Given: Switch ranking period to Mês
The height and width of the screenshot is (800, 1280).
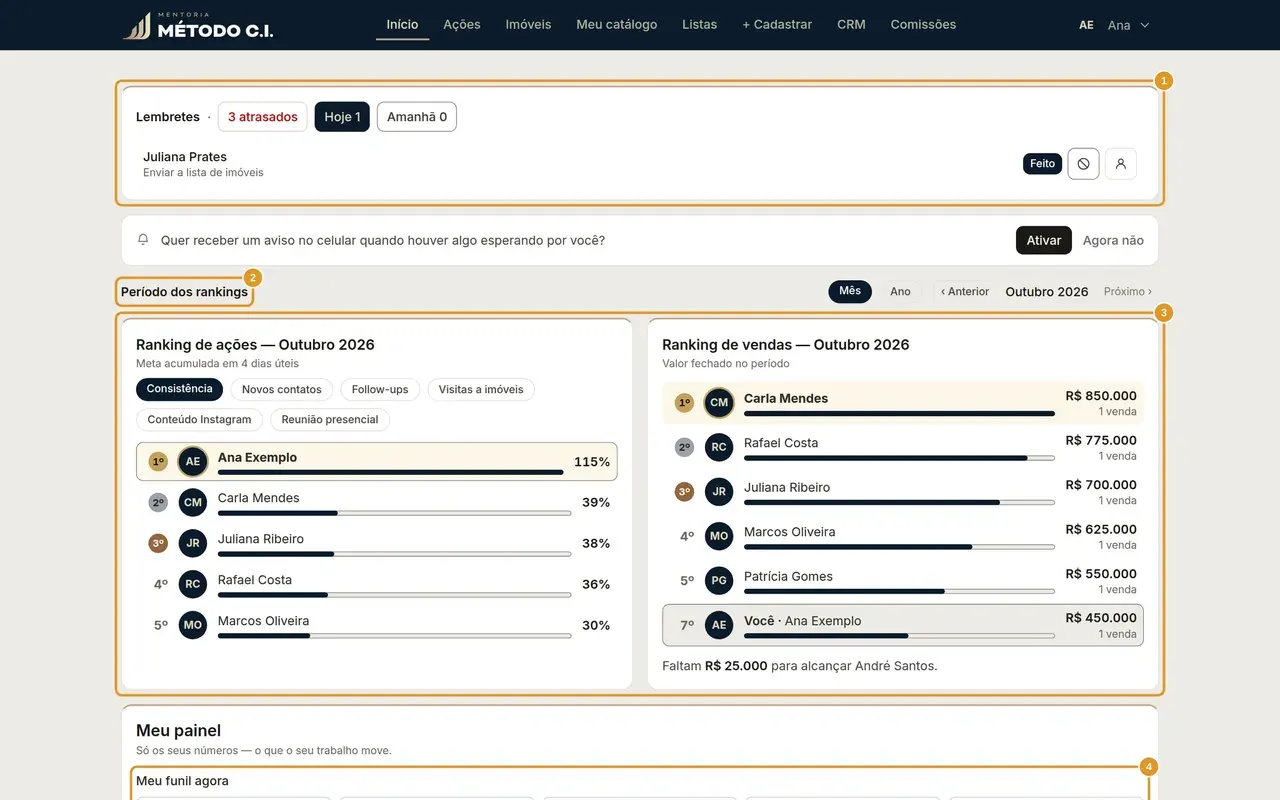Looking at the screenshot, I should pos(850,291).
